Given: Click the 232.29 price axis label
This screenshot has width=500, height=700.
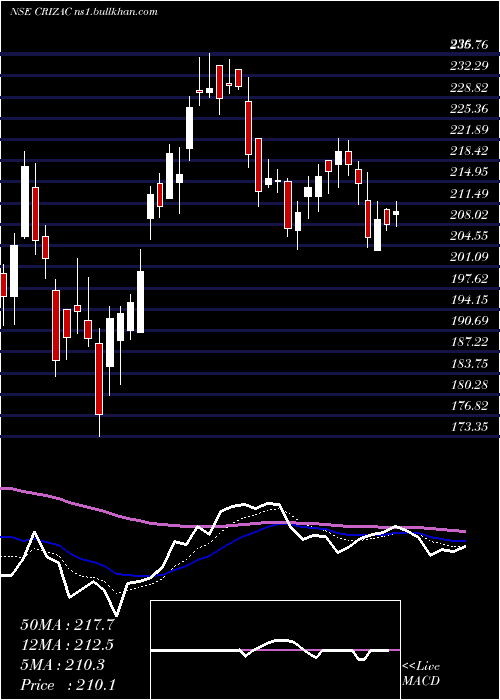Looking at the screenshot, I should point(469,66).
